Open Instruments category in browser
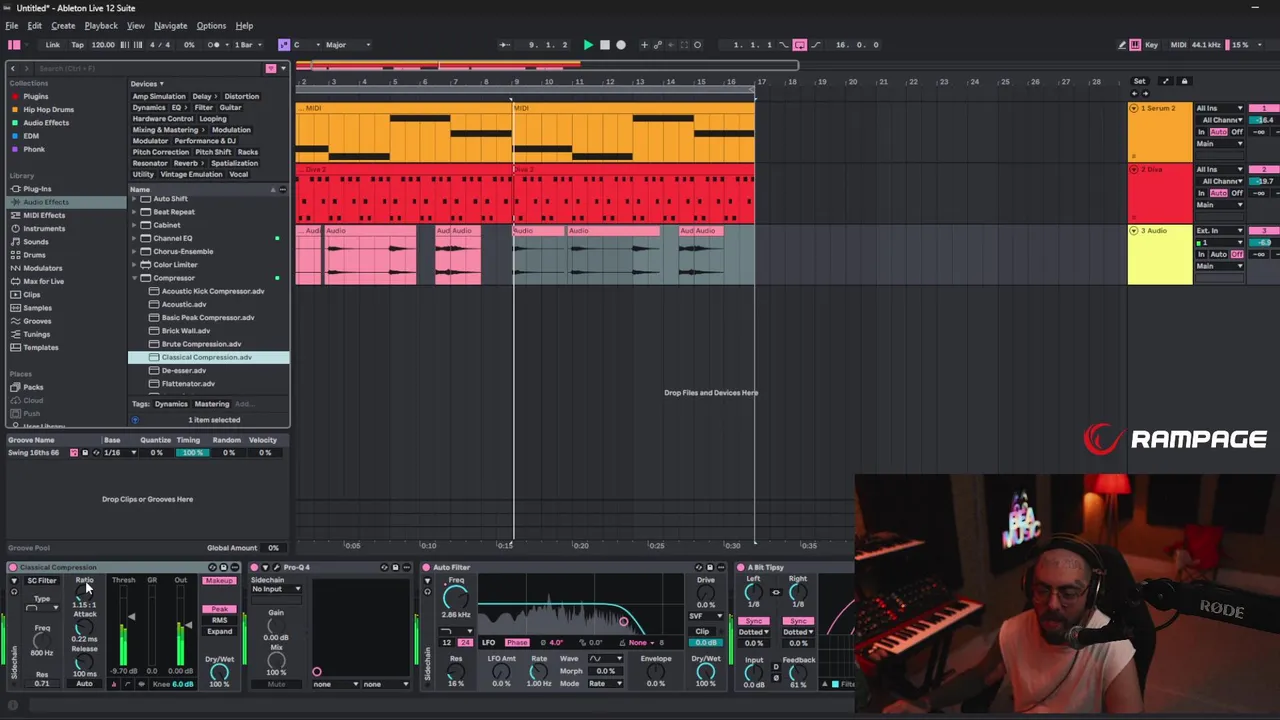The image size is (1280, 720). click(44, 228)
